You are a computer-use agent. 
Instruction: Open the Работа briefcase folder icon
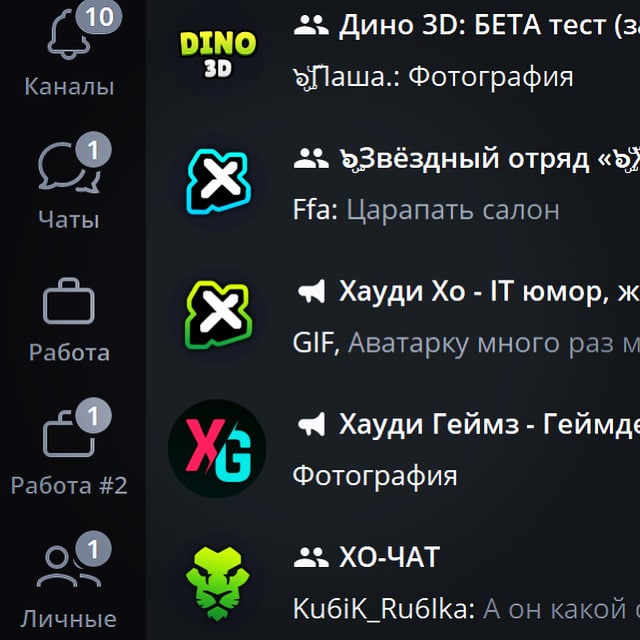[69, 301]
